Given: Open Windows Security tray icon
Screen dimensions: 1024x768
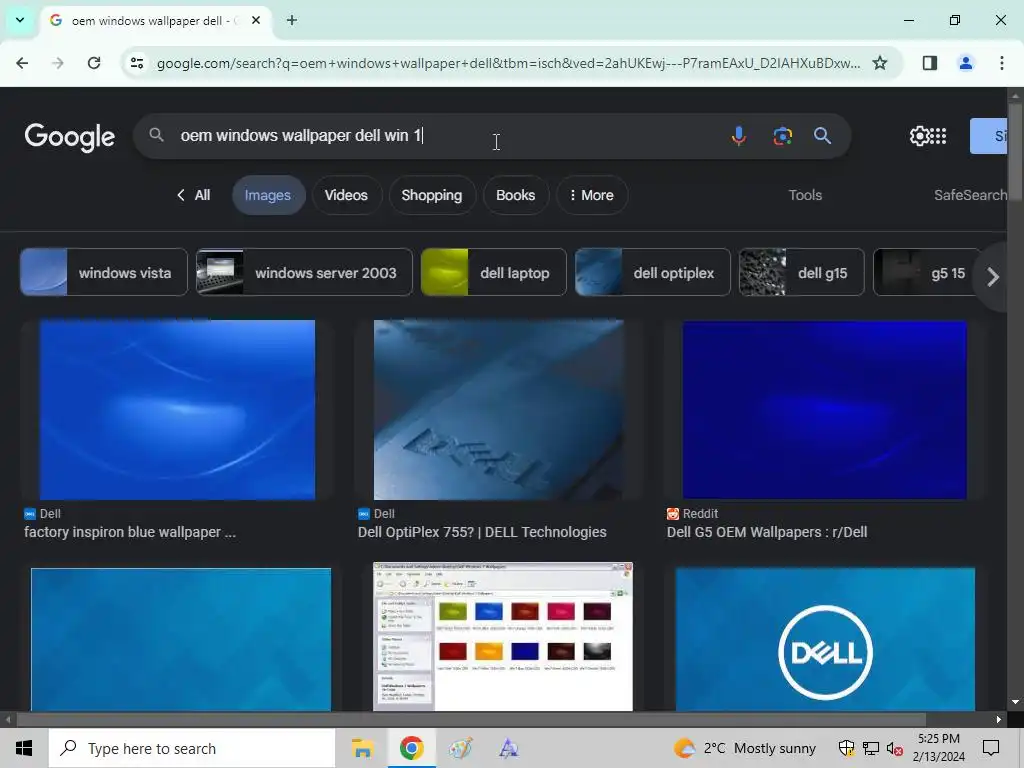Looking at the screenshot, I should click(846, 748).
